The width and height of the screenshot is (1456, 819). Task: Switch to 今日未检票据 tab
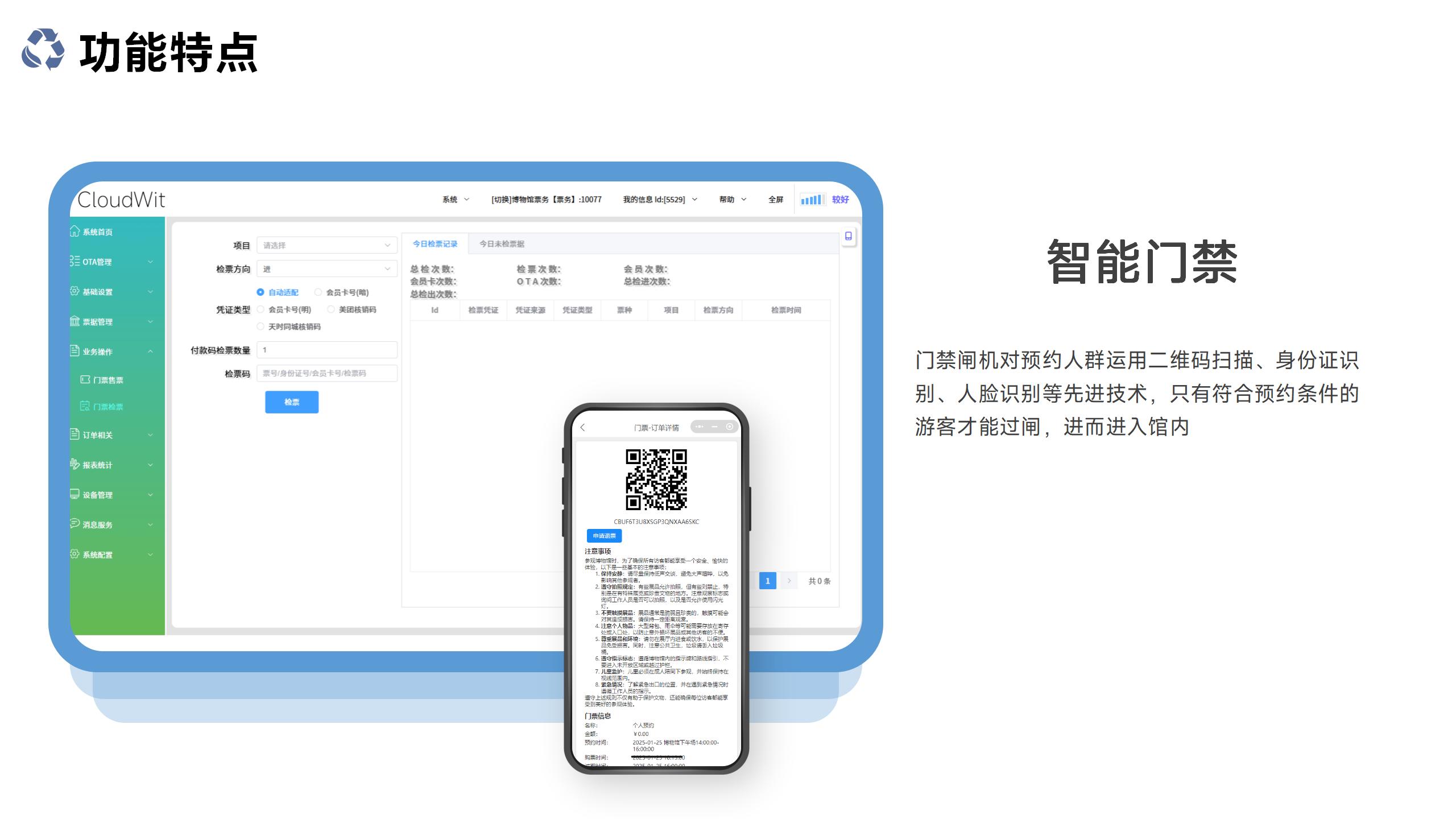coord(502,243)
